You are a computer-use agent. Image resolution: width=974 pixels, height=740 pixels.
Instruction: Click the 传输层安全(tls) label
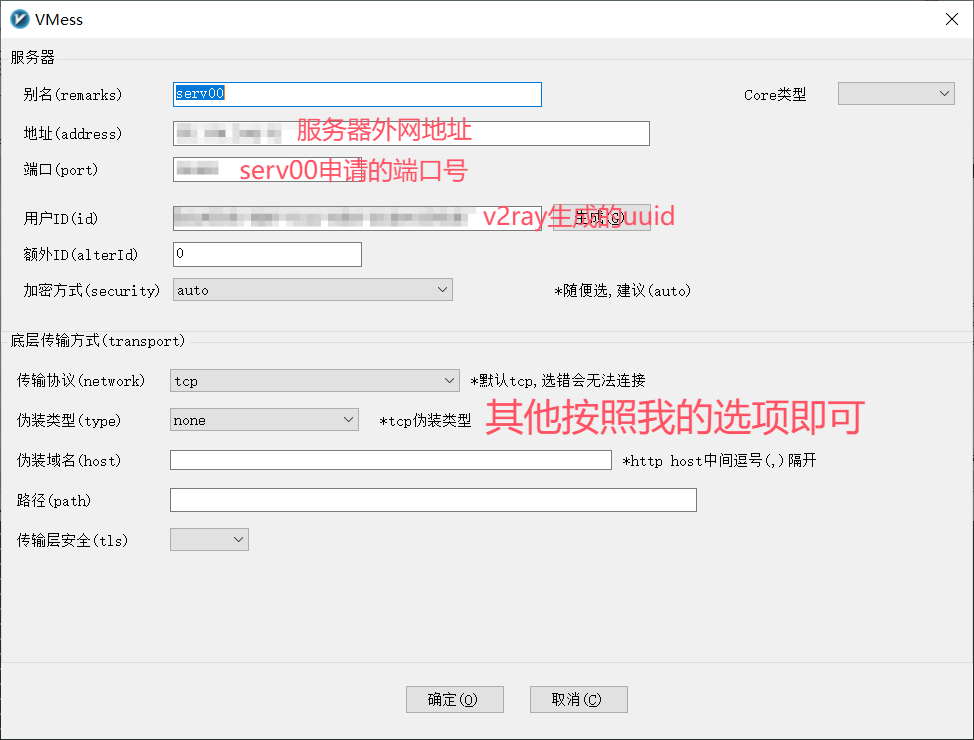point(73,540)
